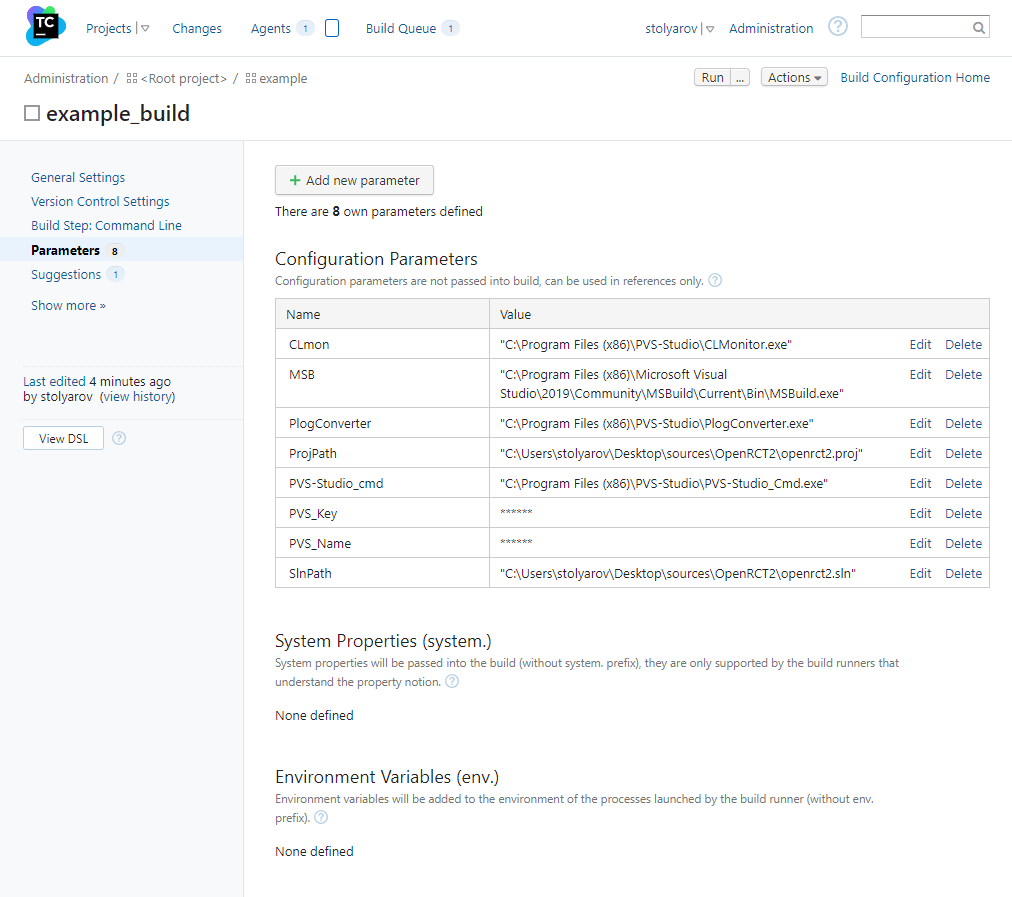Delete the CLmon parameter
This screenshot has width=1012, height=897.
pos(963,345)
